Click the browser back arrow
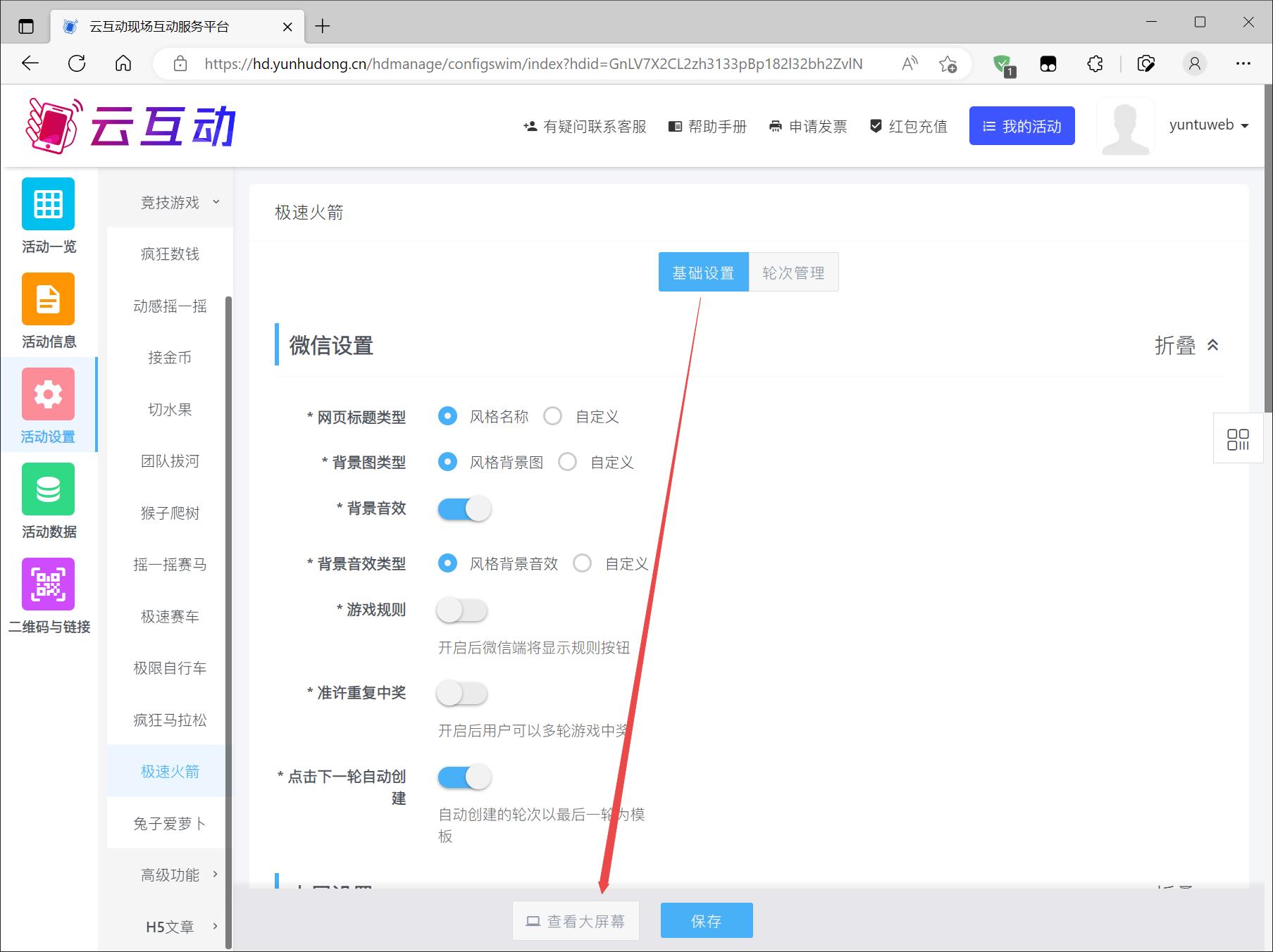Screen dimensions: 1273x952 coord(30,63)
